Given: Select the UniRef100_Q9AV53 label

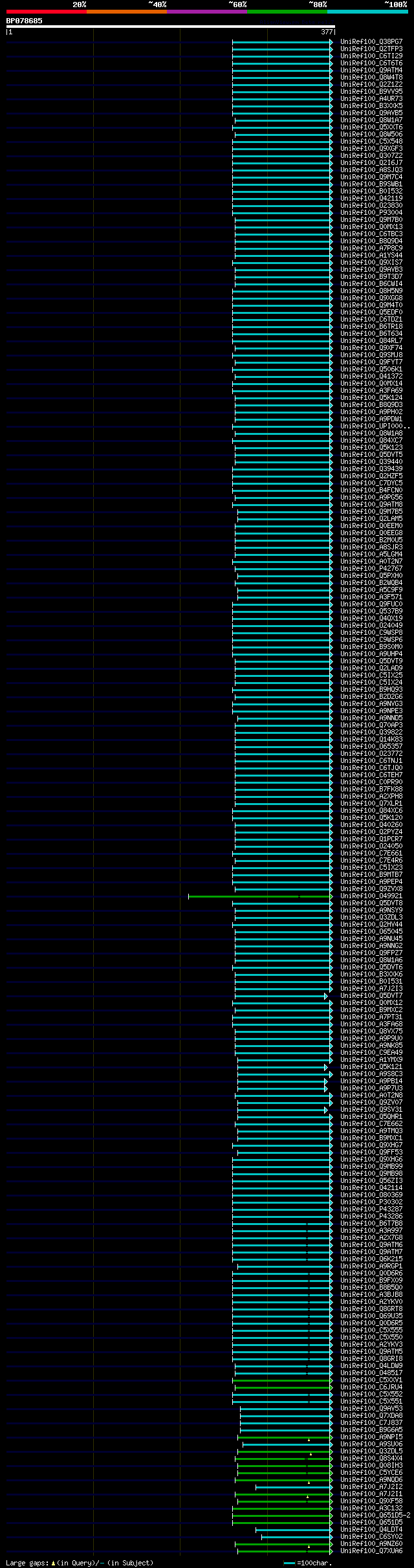Looking at the screenshot, I should (371, 1409).
